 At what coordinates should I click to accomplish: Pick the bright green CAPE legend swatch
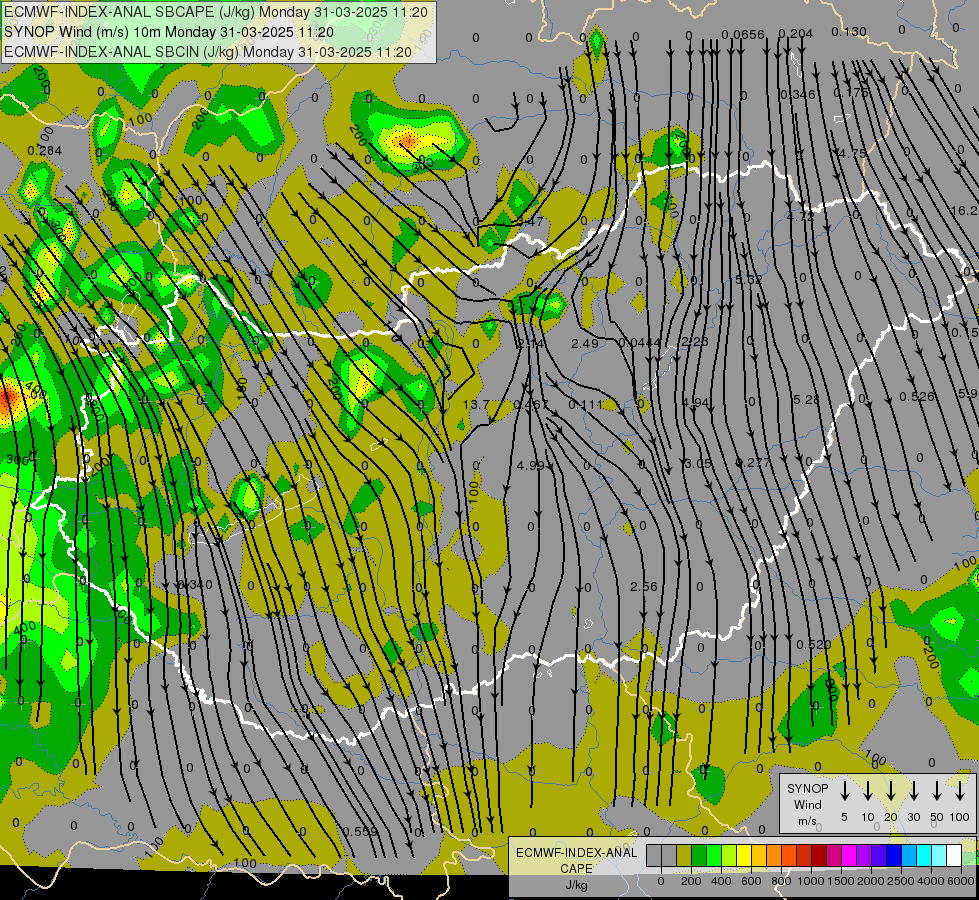[714, 855]
